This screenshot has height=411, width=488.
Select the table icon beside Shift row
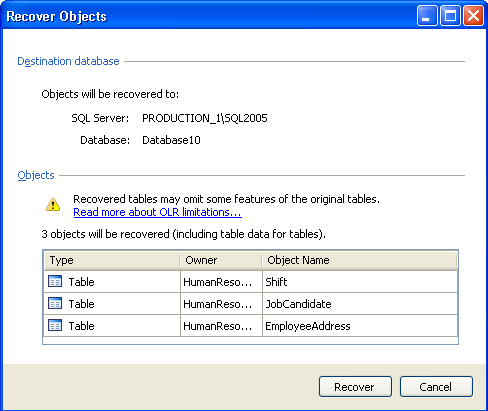pos(55,281)
